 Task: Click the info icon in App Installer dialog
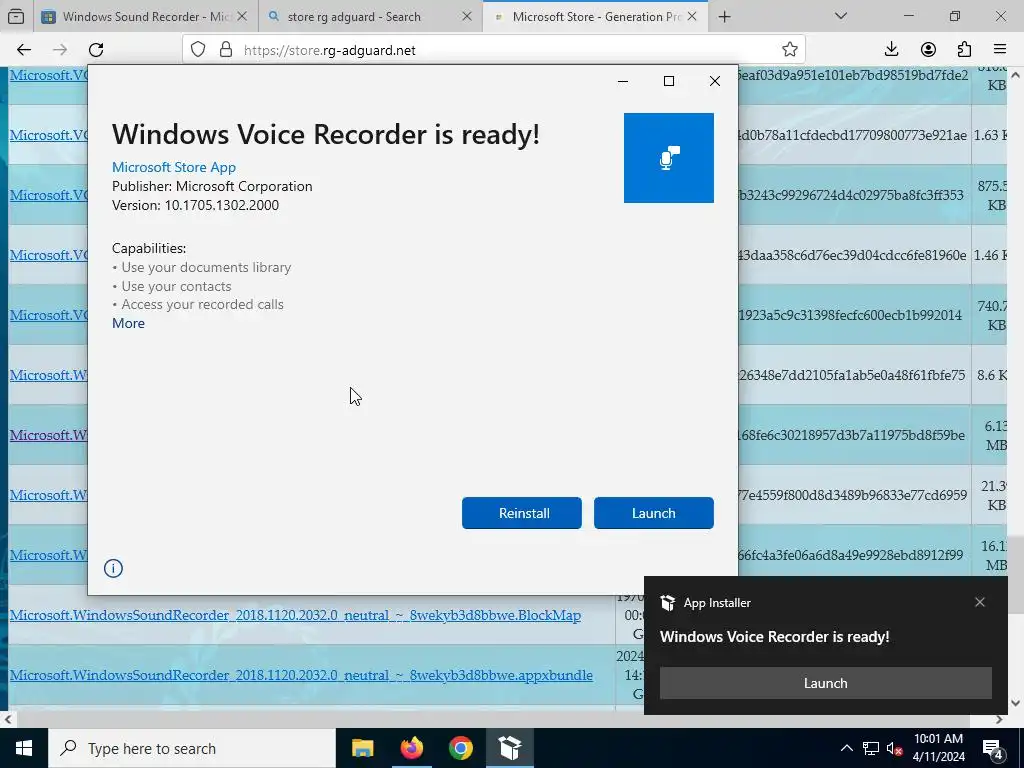113,568
